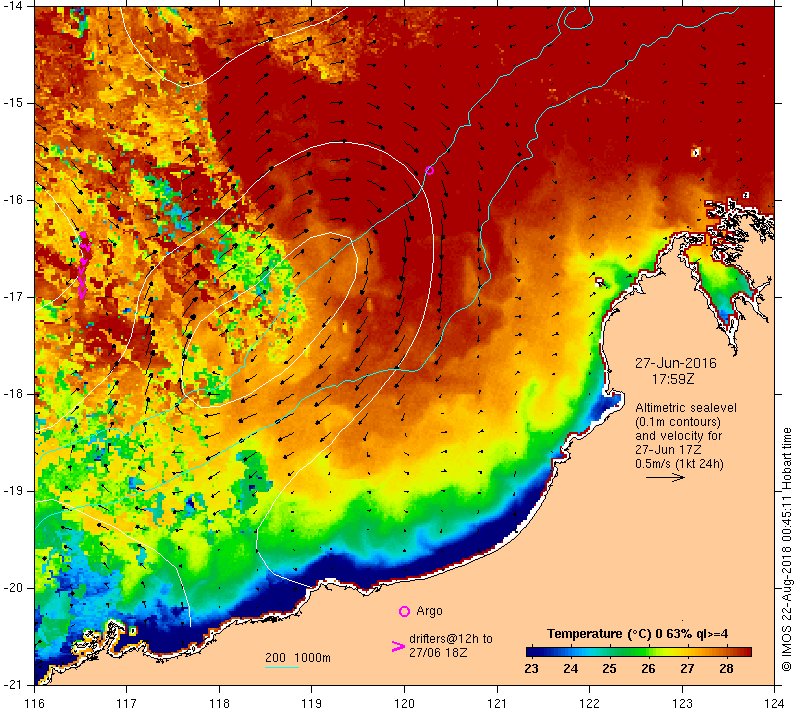Image resolution: width=800 pixels, height=710 pixels.
Task: Click the cyan 200m depth contour legend line
Action: click(x=282, y=667)
